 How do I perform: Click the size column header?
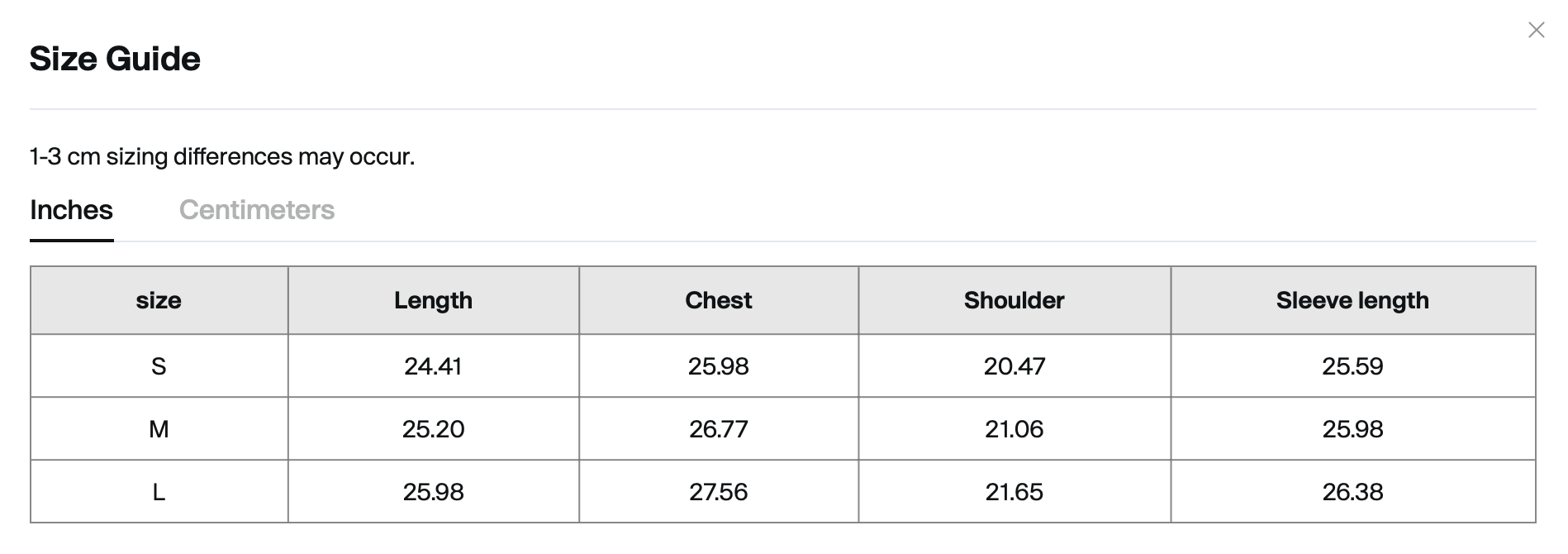(x=159, y=300)
